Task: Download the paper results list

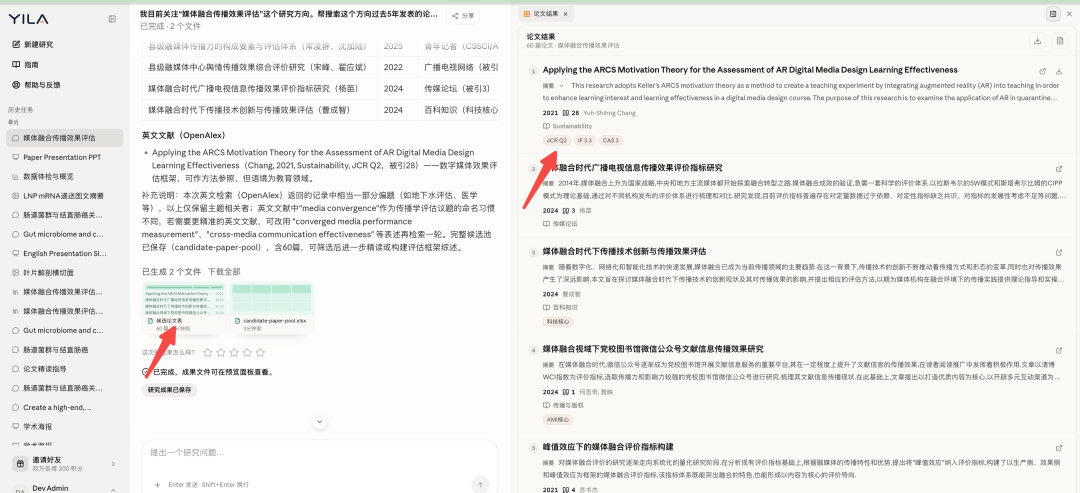Action: coord(1037,41)
